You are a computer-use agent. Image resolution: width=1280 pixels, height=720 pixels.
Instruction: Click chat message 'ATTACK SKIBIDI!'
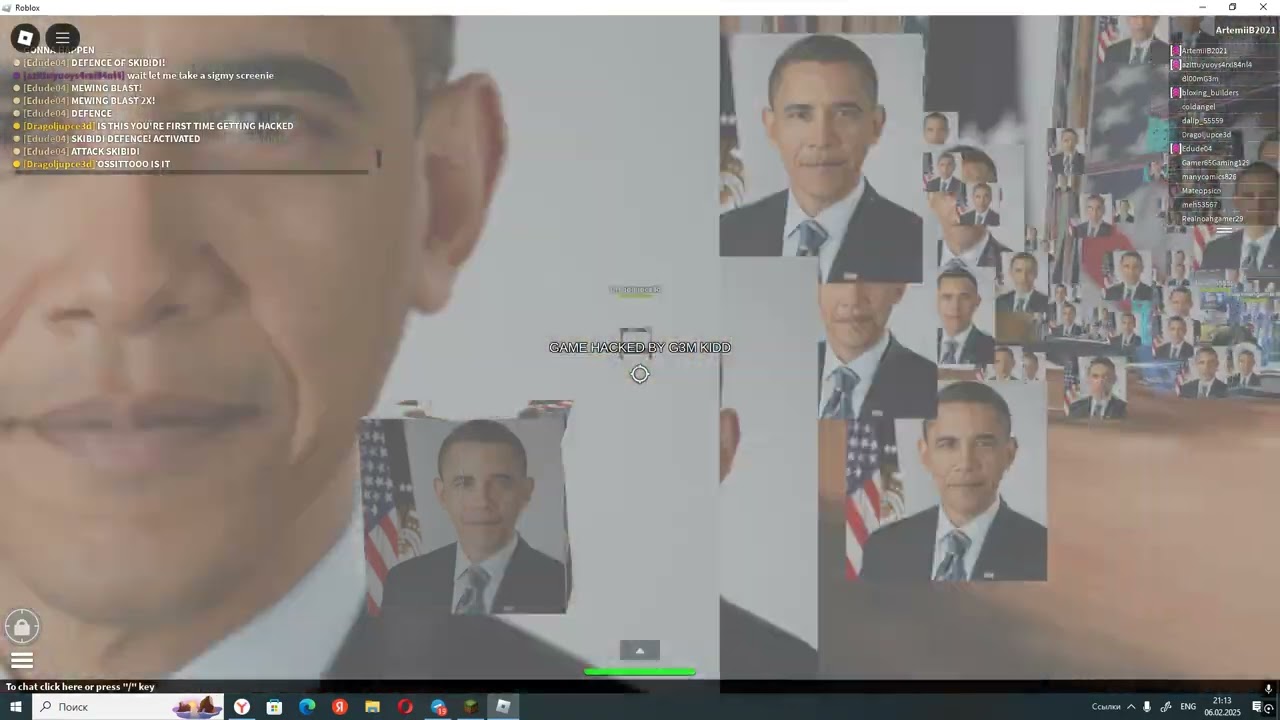coord(105,152)
